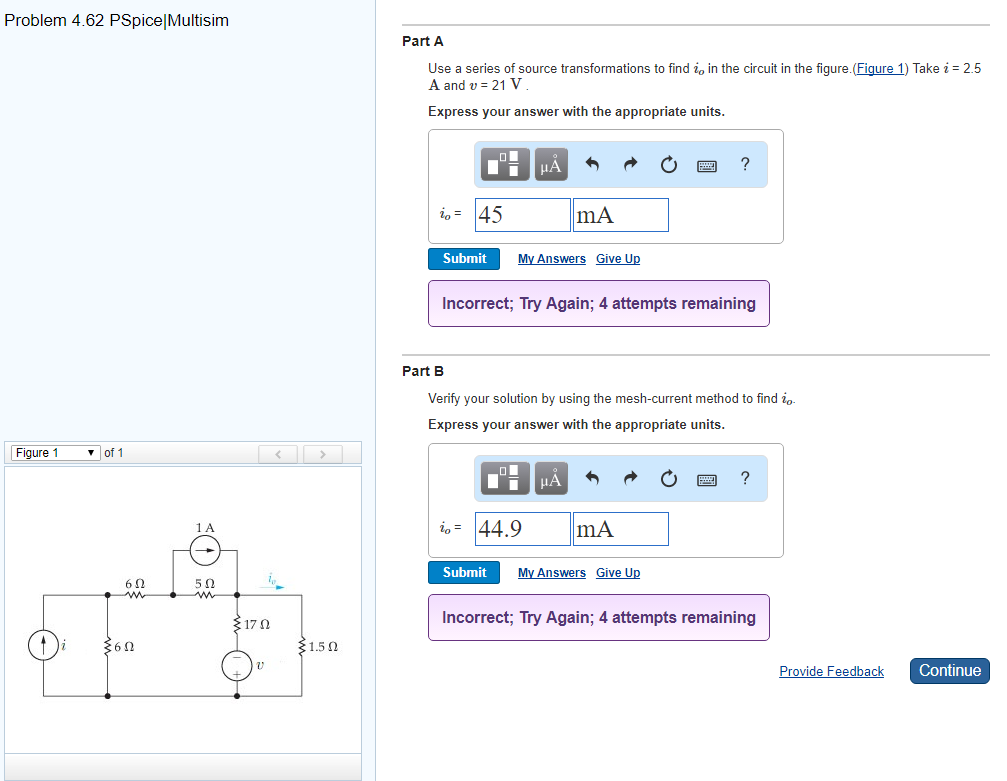Viewport: 1007px width, 781px height.
Task: Click the next figure chevron
Action: (x=322, y=453)
